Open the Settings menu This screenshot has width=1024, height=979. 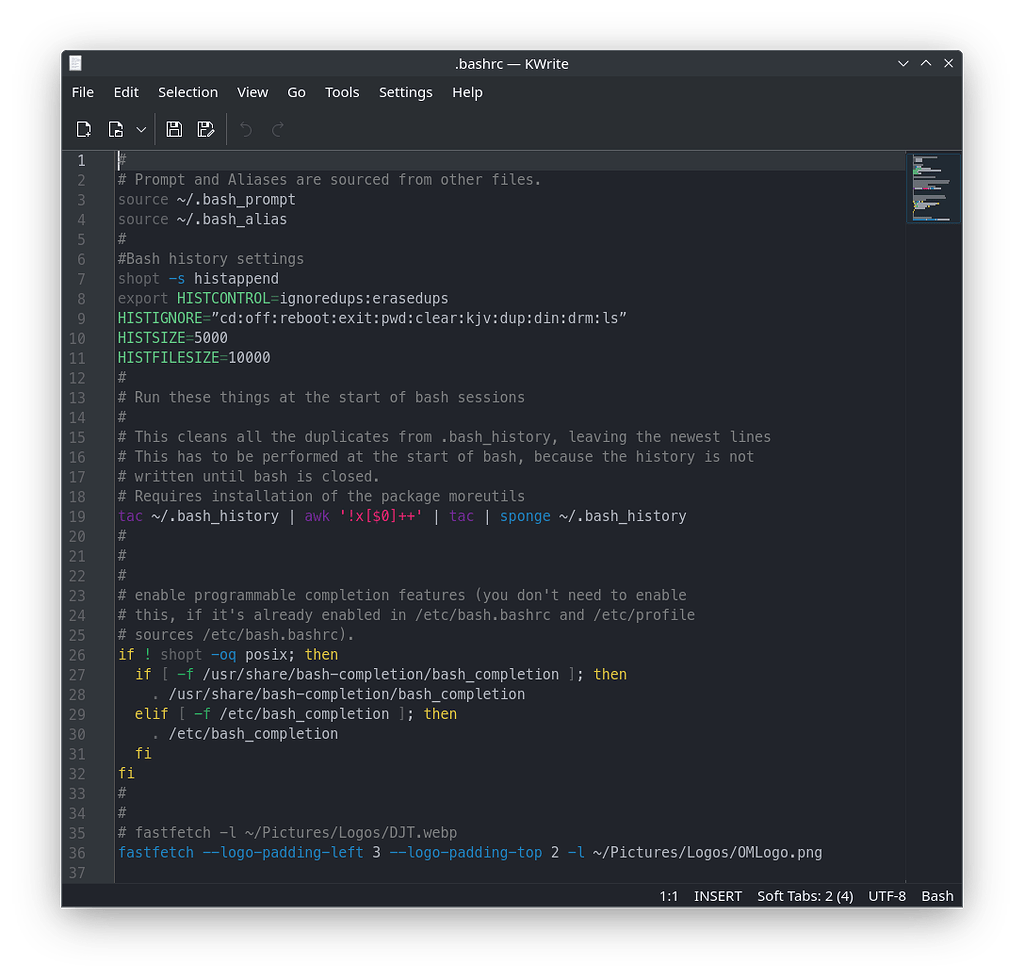(x=405, y=92)
